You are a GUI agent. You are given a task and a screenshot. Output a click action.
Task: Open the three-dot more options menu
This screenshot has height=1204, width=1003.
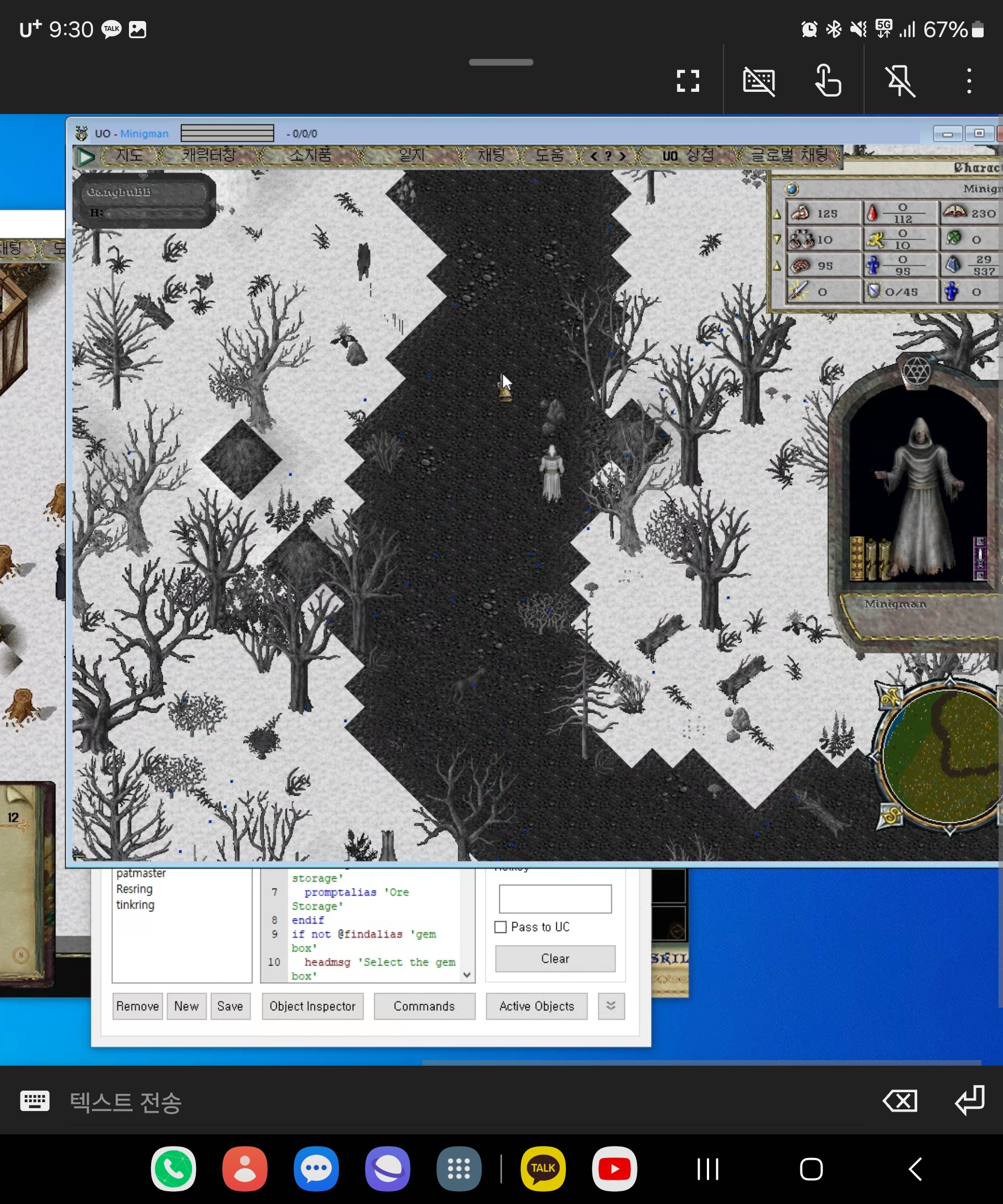969,81
